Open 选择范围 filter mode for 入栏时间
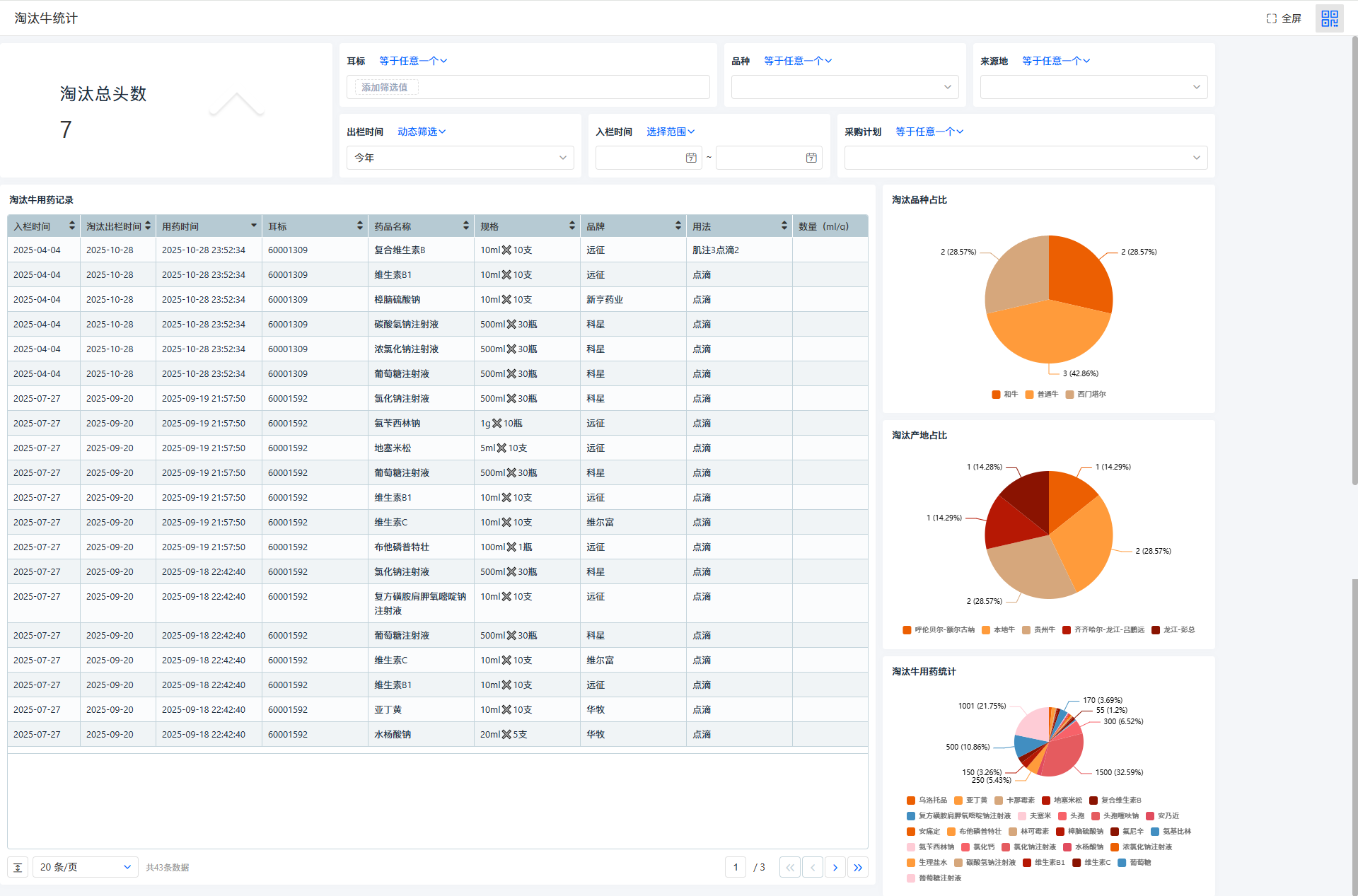This screenshot has height=896, width=1358. pyautogui.click(x=670, y=132)
